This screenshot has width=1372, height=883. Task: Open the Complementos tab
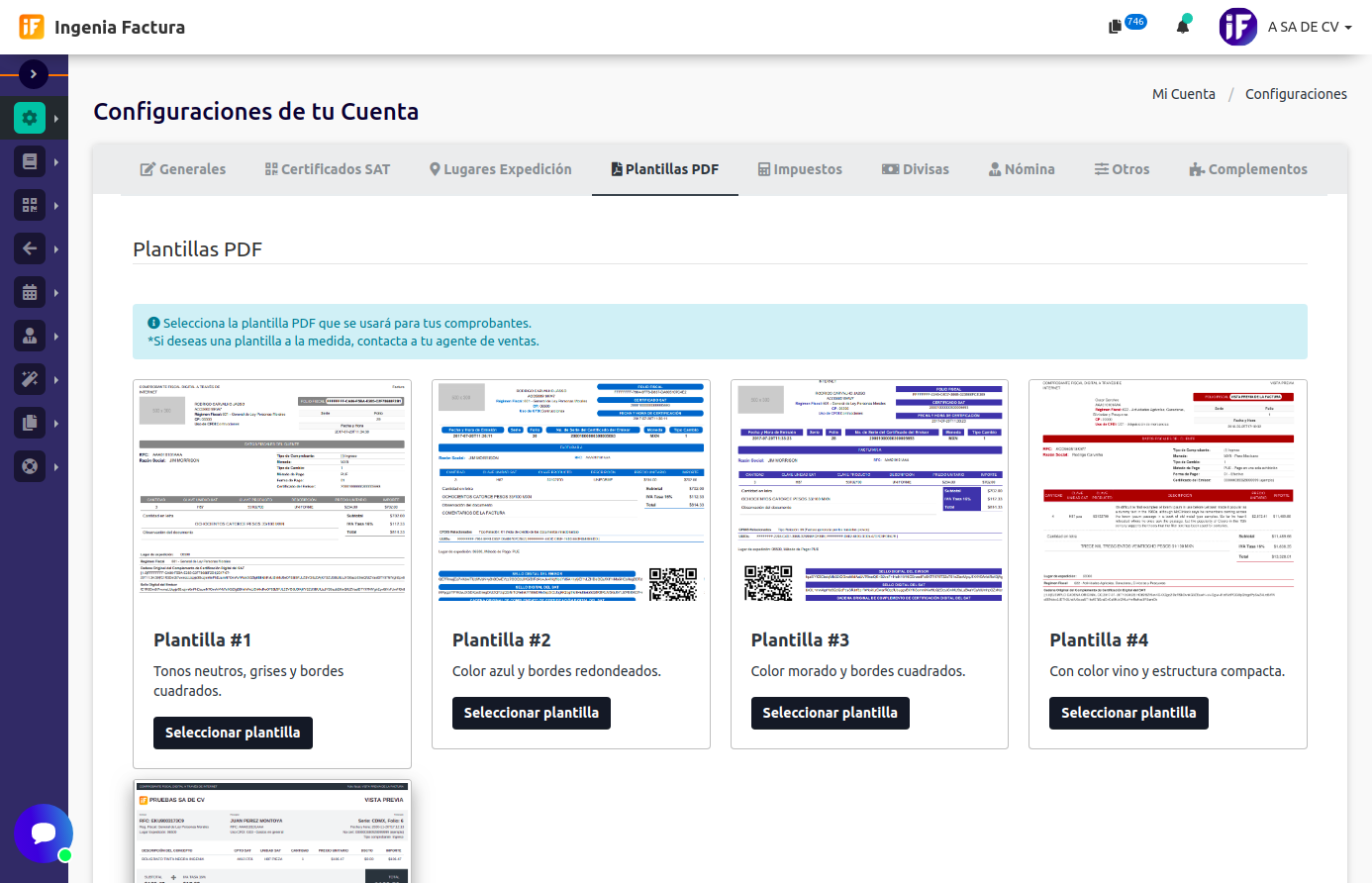pos(1248,169)
